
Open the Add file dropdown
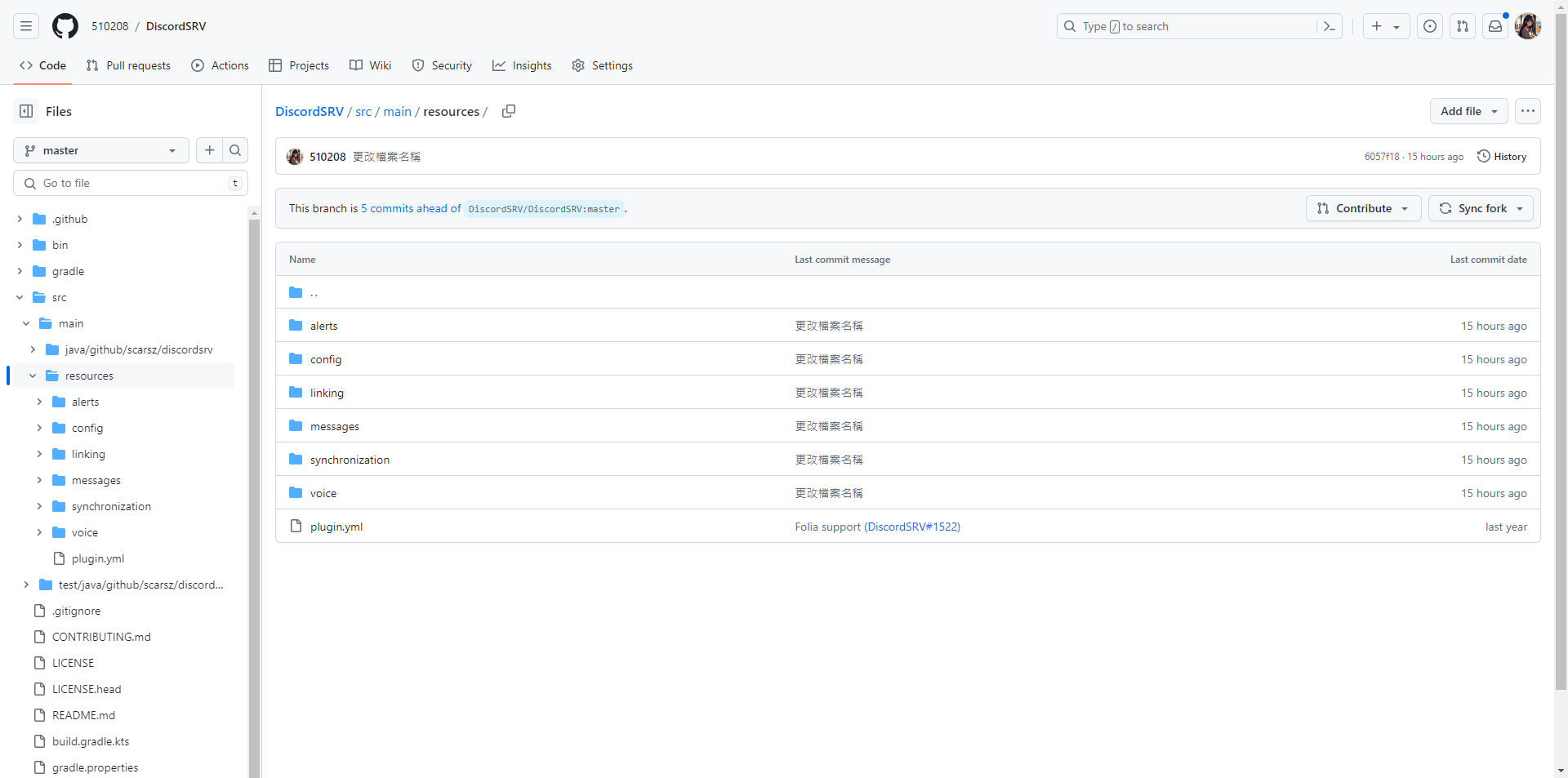point(1468,111)
